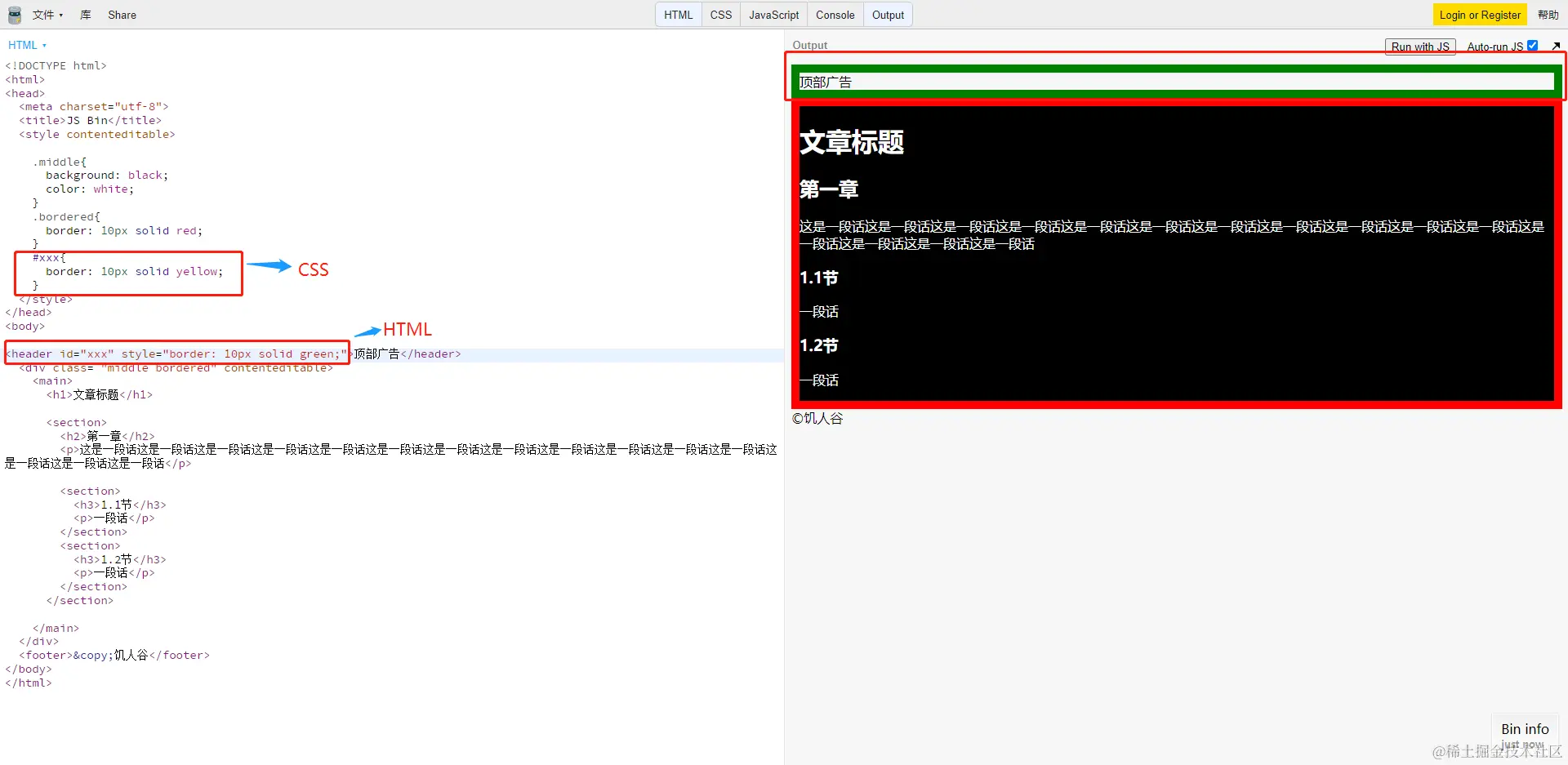Switch to the CSS tab
This screenshot has width=1568, height=765.
click(x=720, y=15)
